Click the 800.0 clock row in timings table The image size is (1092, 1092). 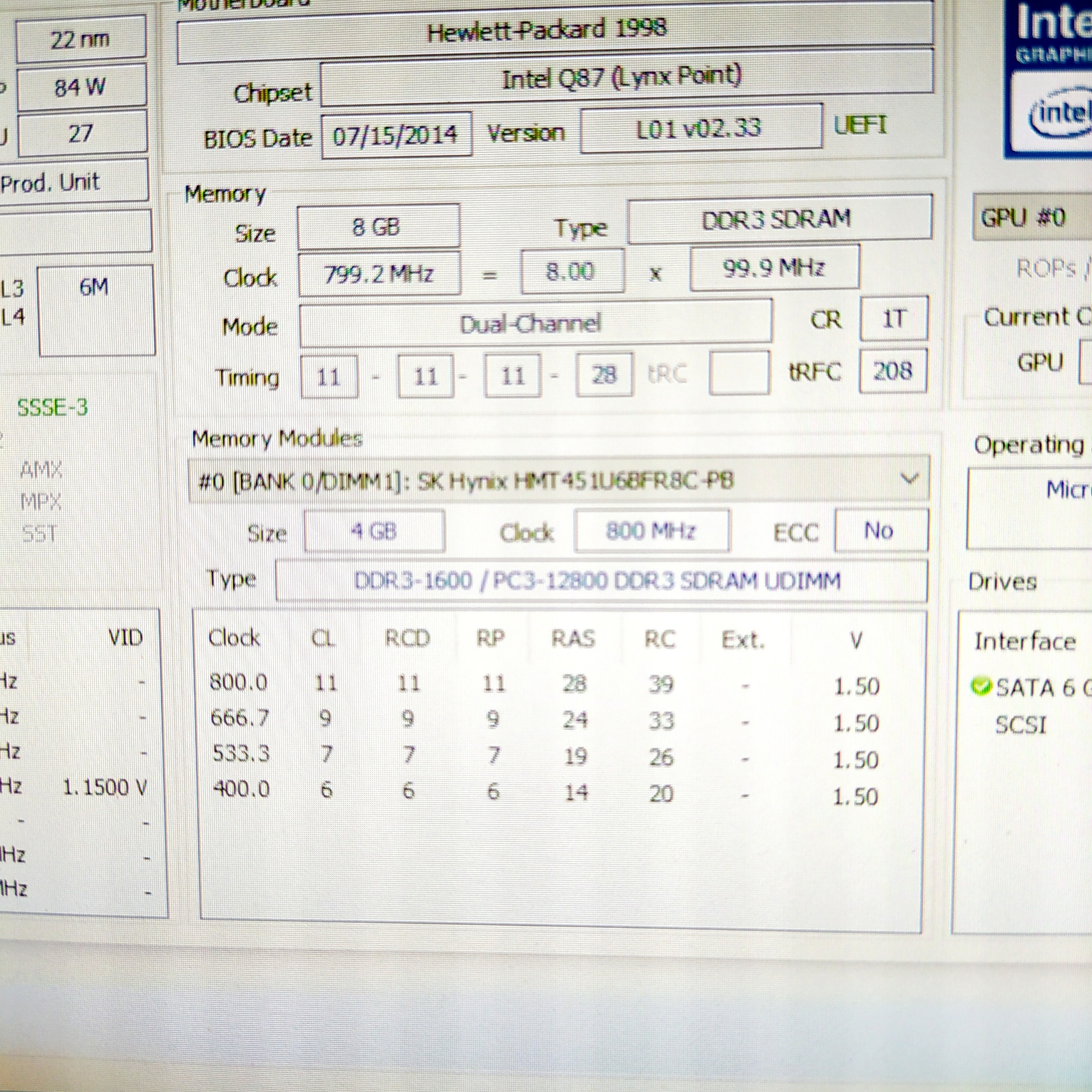544,685
